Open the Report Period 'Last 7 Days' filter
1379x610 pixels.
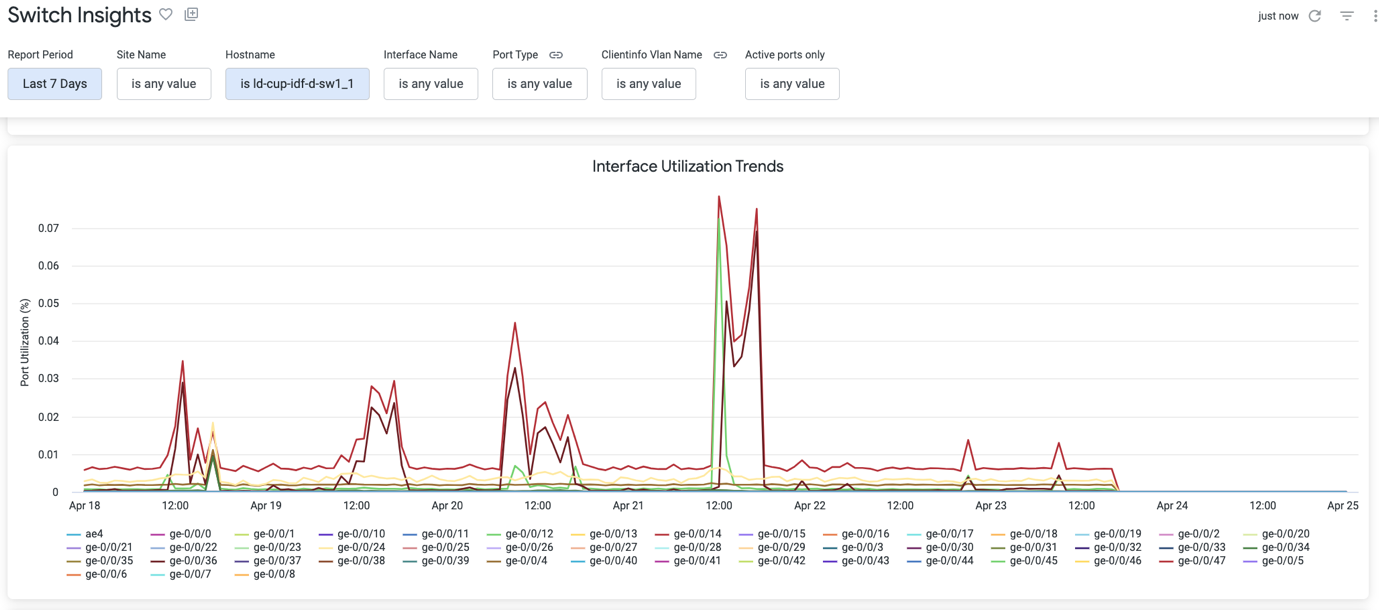(x=55, y=84)
